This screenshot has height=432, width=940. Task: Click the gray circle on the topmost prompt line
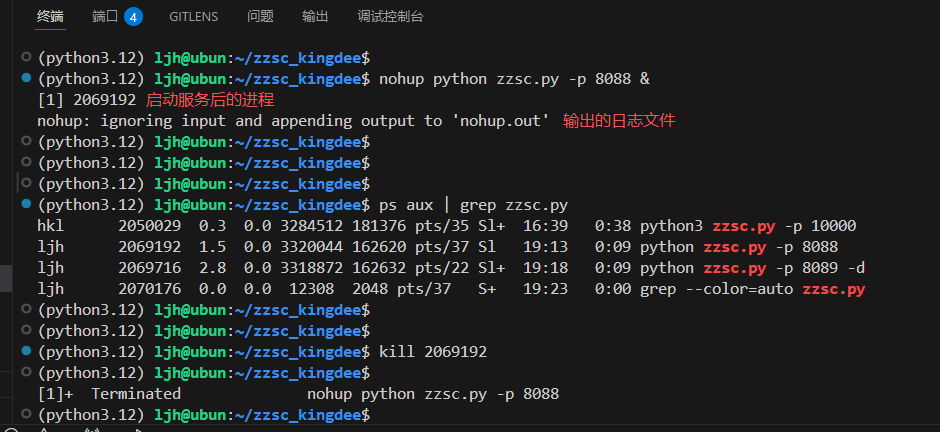click(26, 57)
